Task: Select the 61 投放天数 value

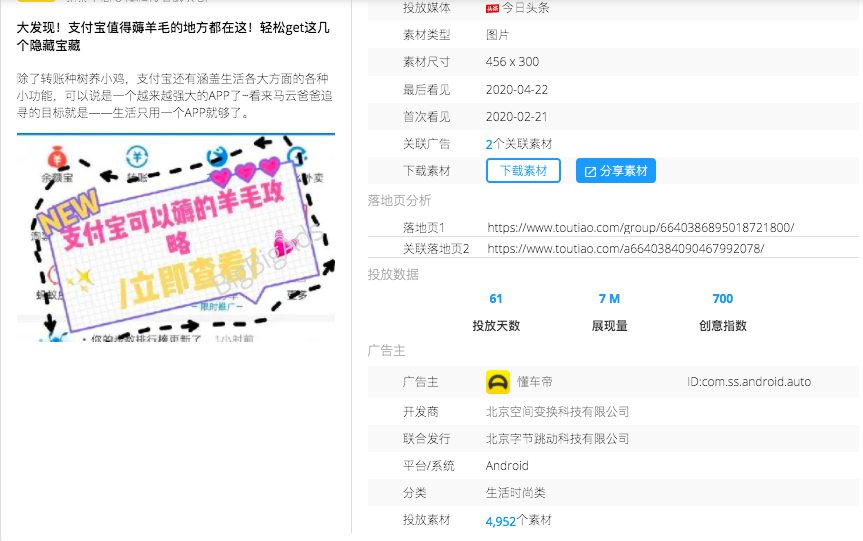Action: point(496,299)
